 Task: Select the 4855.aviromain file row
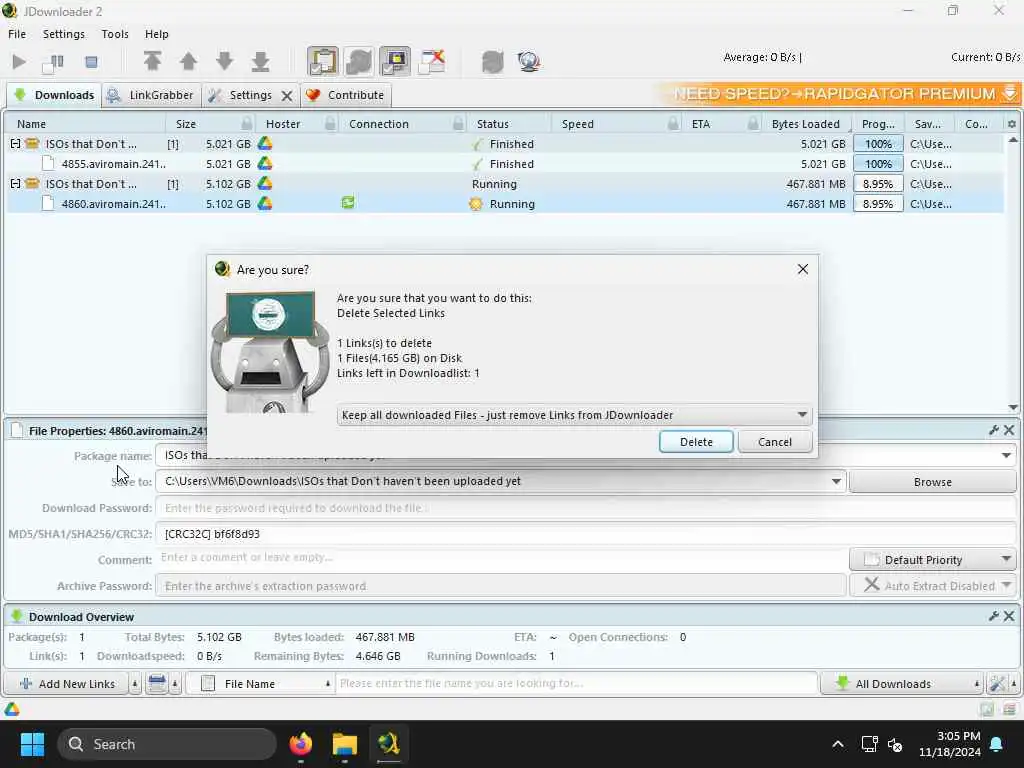[x=505, y=164]
